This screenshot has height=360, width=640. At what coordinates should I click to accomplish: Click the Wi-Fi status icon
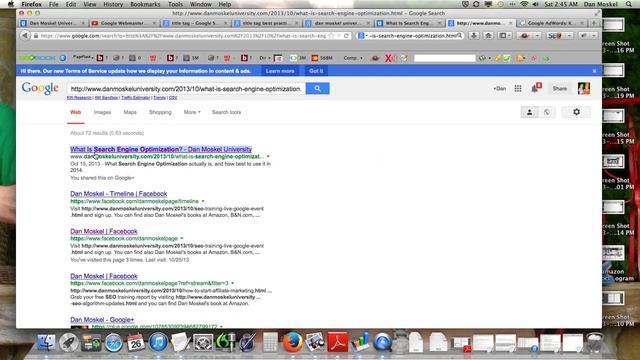point(524,4)
